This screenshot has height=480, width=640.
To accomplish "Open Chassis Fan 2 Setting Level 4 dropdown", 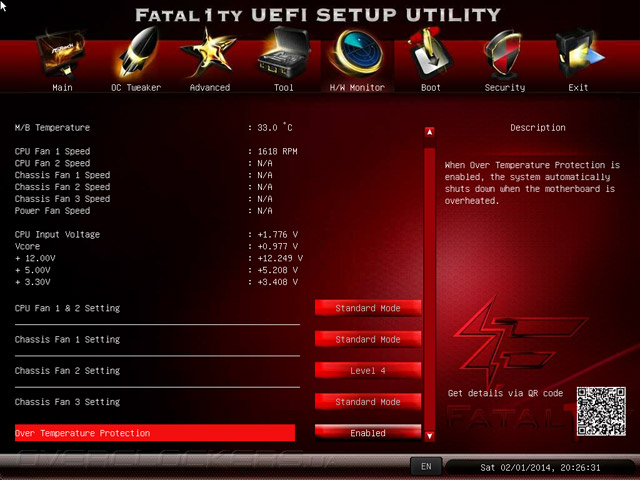I will [368, 371].
